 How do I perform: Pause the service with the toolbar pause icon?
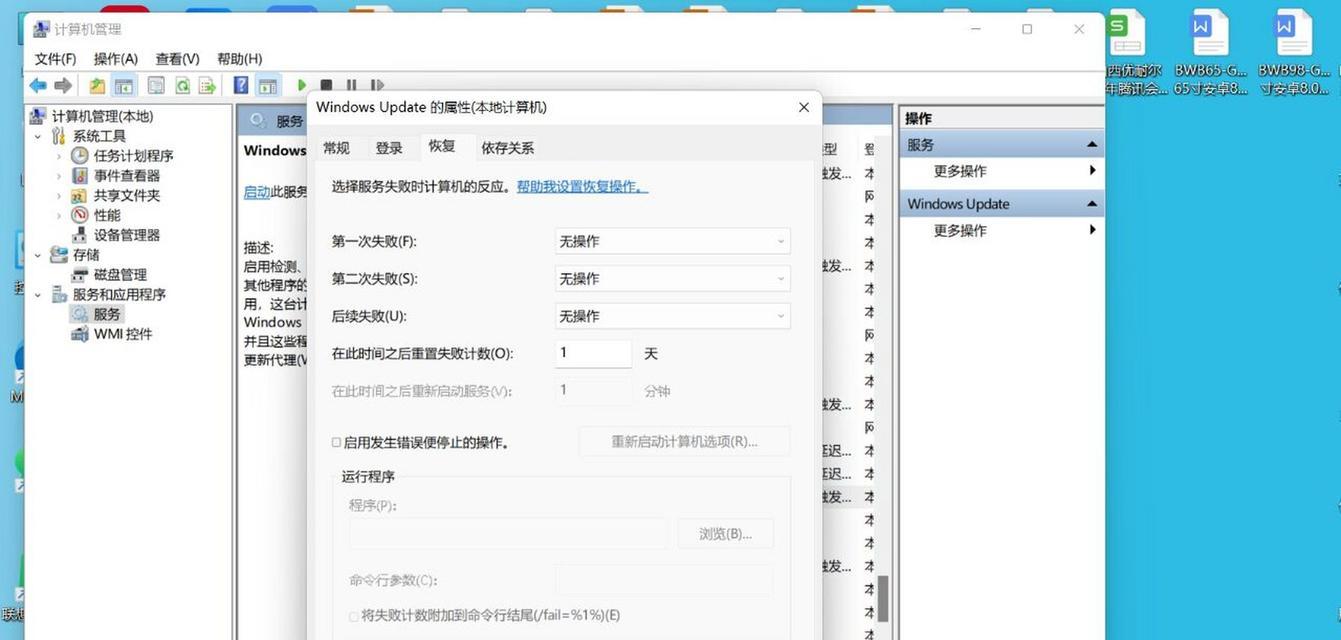click(x=351, y=86)
